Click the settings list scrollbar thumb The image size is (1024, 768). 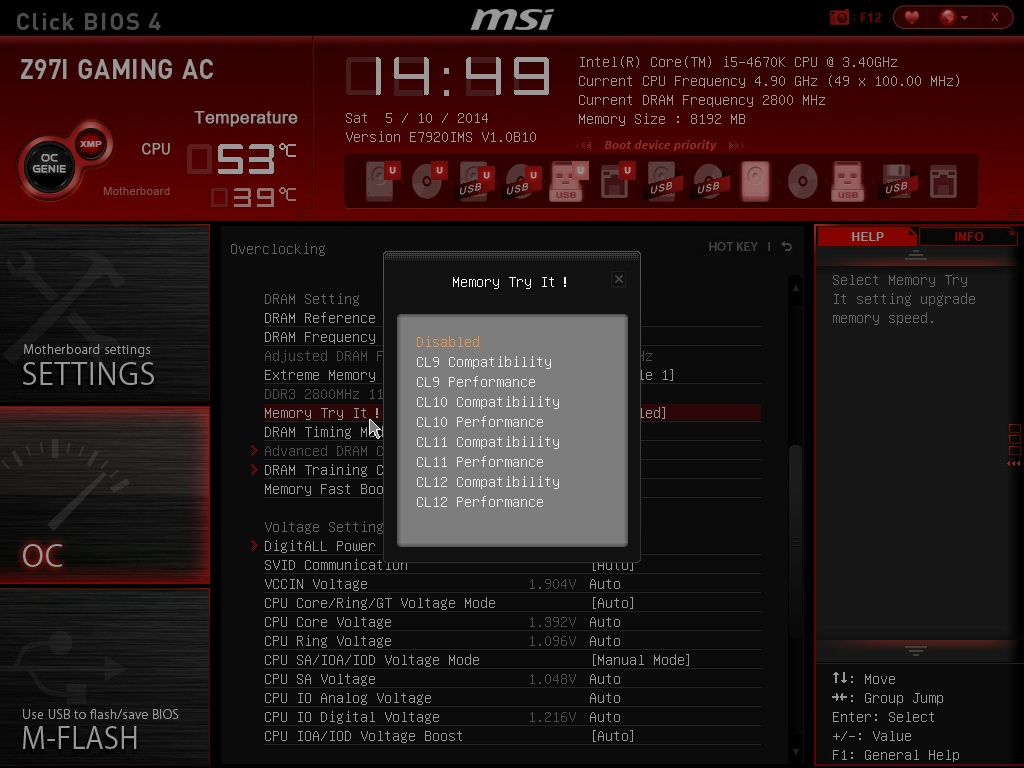coord(795,542)
